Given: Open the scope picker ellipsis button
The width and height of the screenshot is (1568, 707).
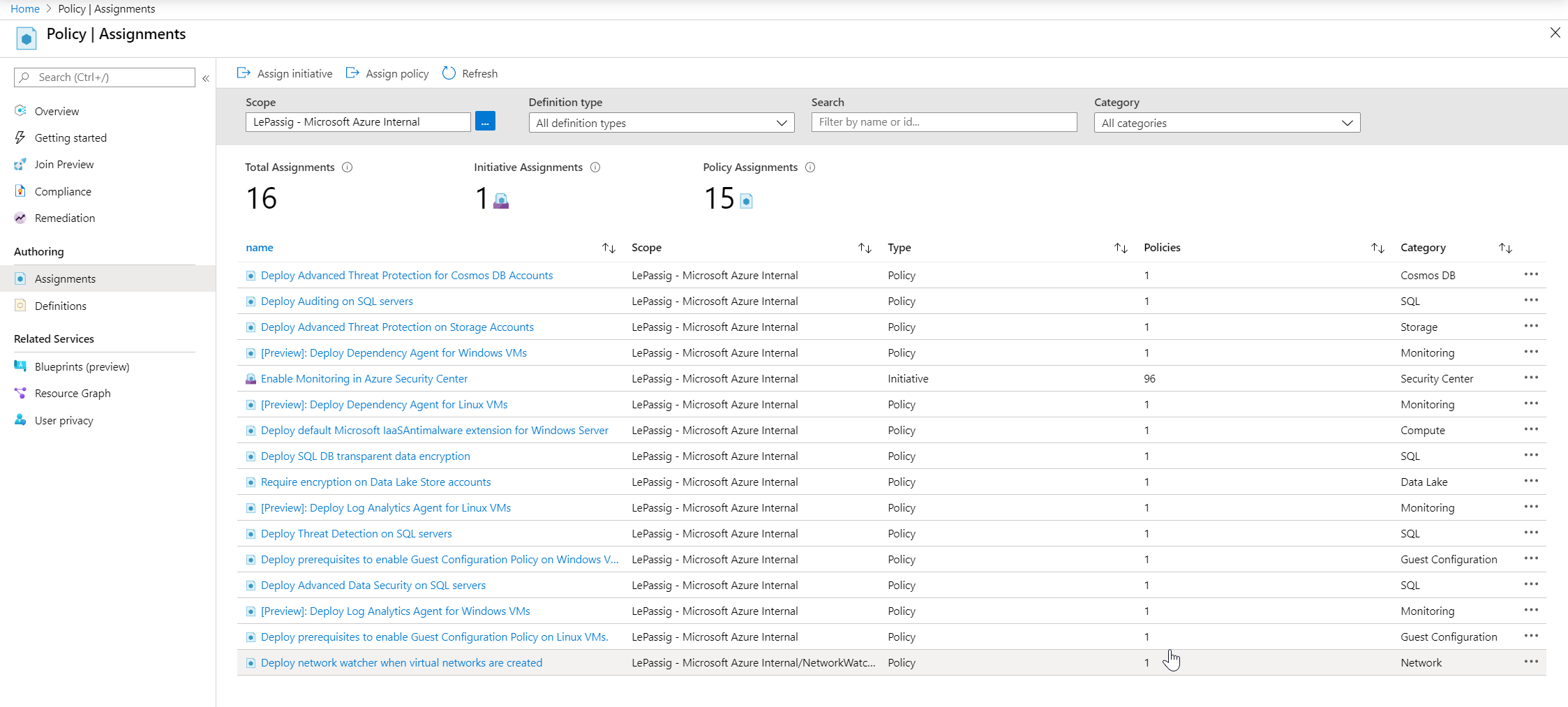Looking at the screenshot, I should coord(485,121).
